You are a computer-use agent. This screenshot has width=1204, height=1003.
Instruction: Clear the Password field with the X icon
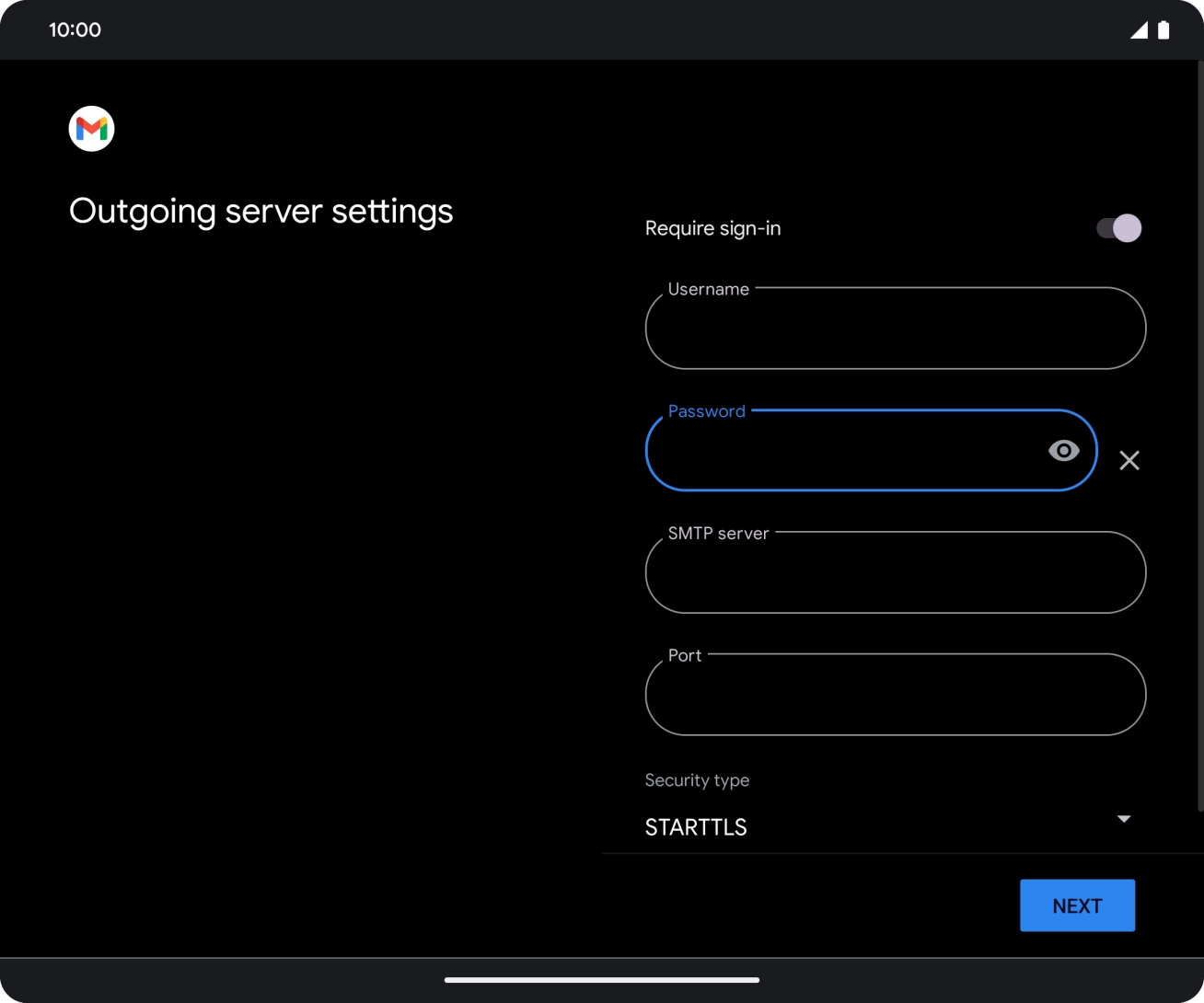(x=1129, y=460)
